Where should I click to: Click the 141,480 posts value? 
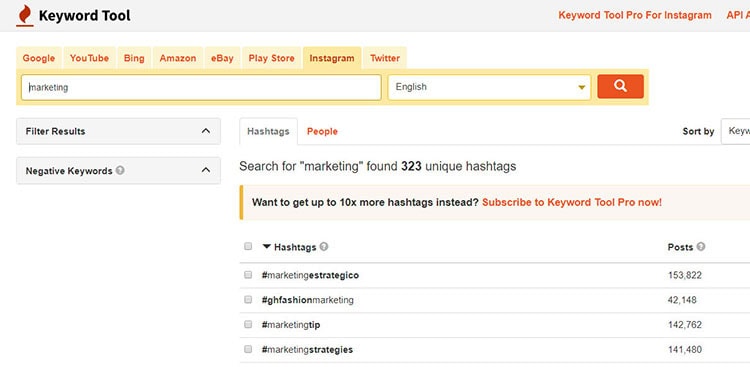click(685, 350)
